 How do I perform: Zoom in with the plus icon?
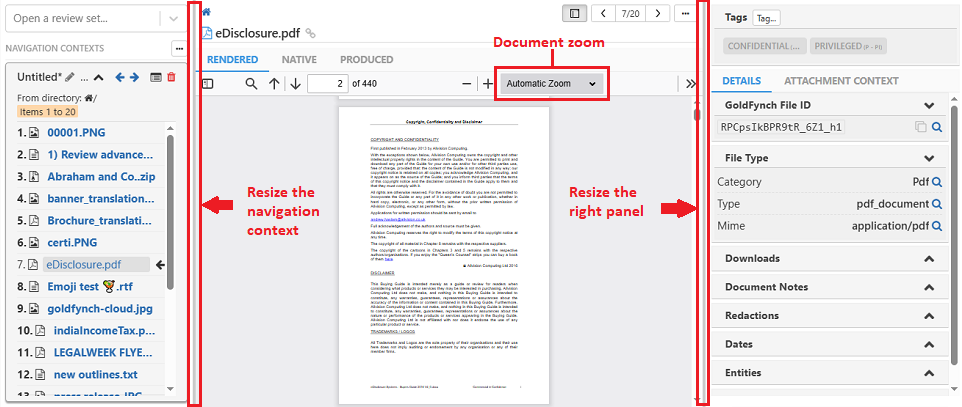coord(488,83)
